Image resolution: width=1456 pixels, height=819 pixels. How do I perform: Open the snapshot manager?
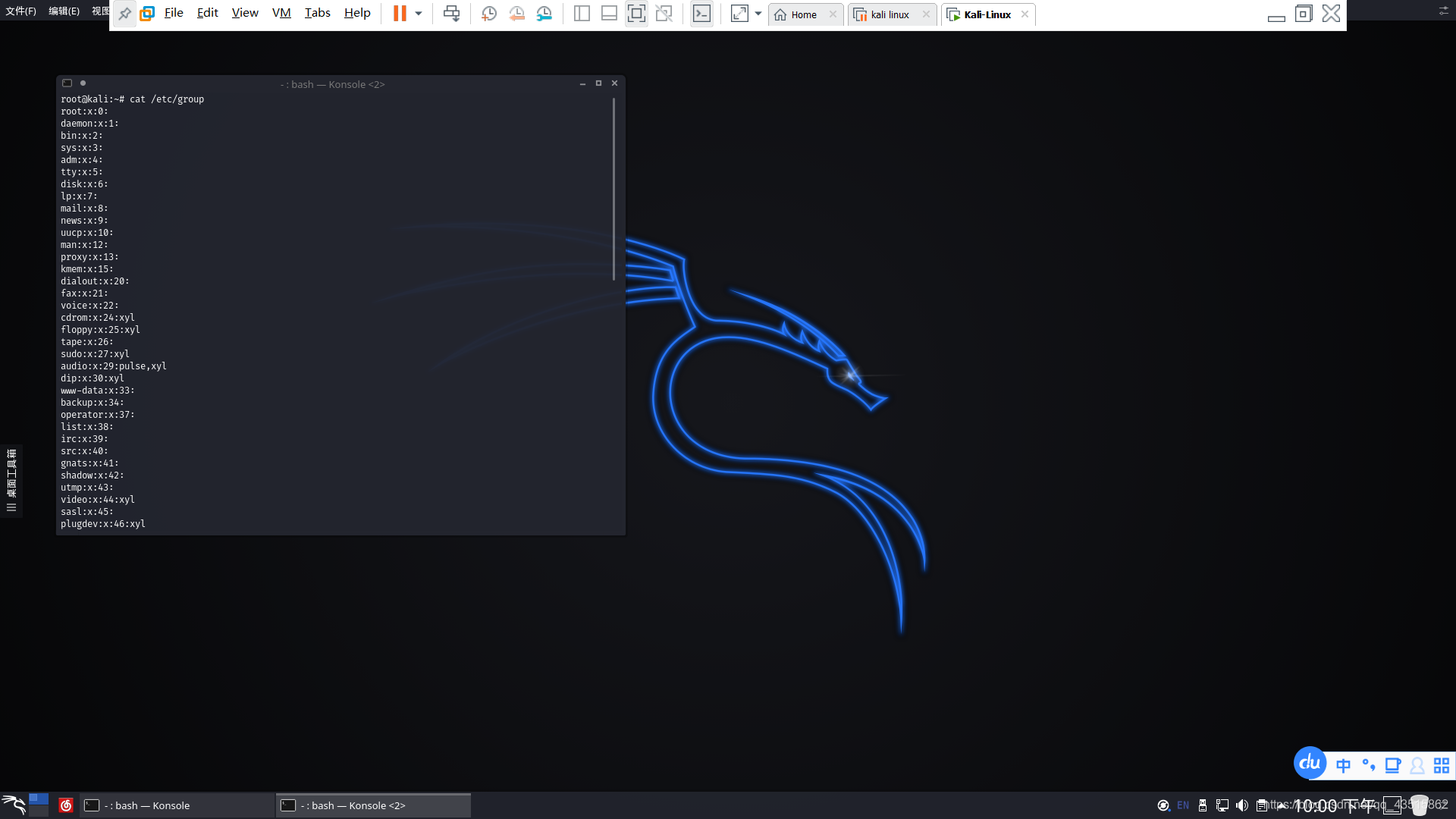pos(544,14)
